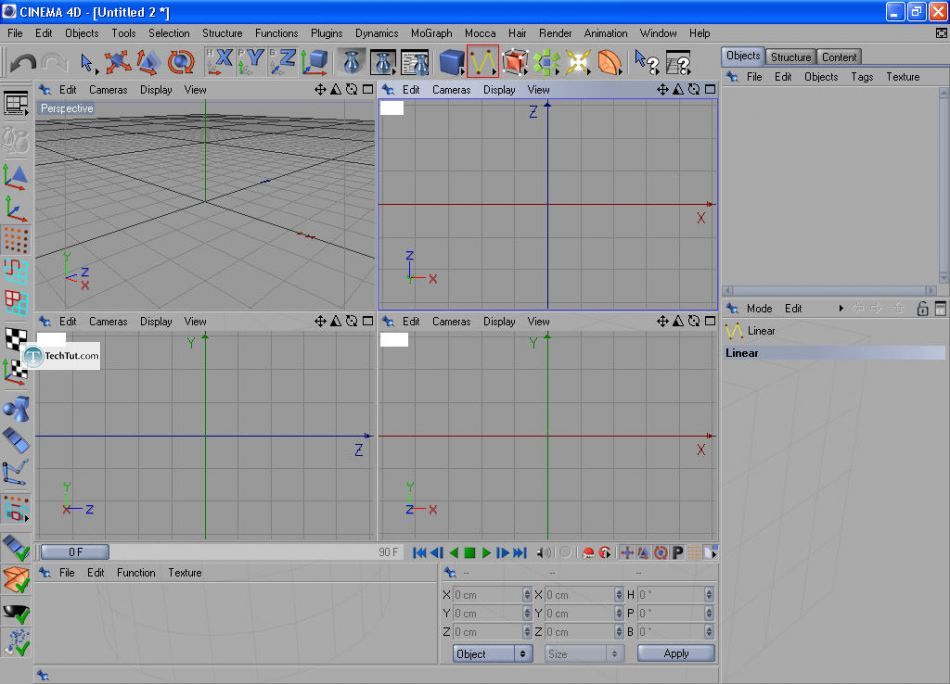
Task: Click the Apply button
Action: (676, 653)
